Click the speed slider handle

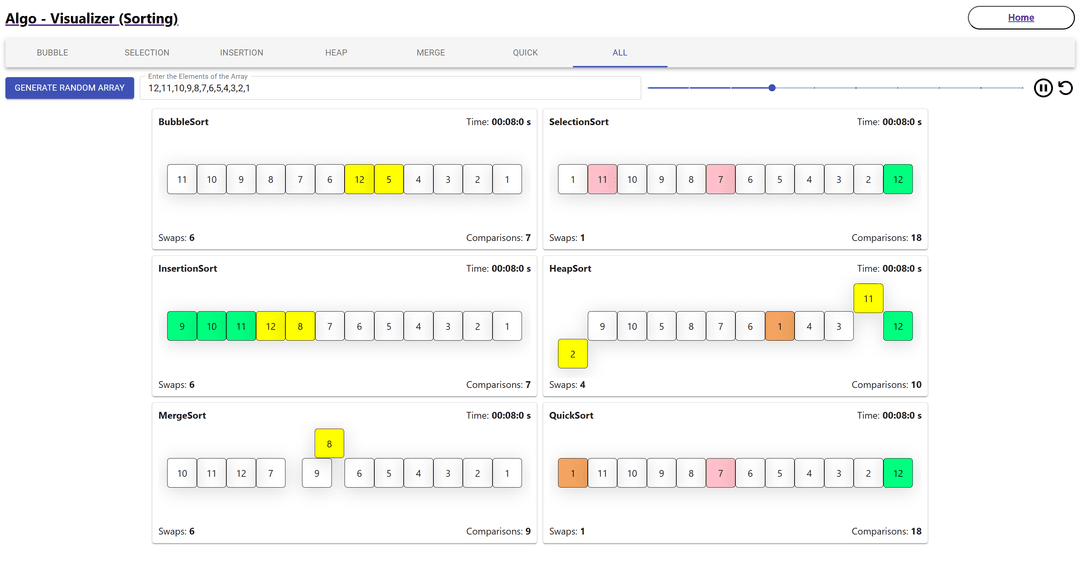pyautogui.click(x=772, y=88)
